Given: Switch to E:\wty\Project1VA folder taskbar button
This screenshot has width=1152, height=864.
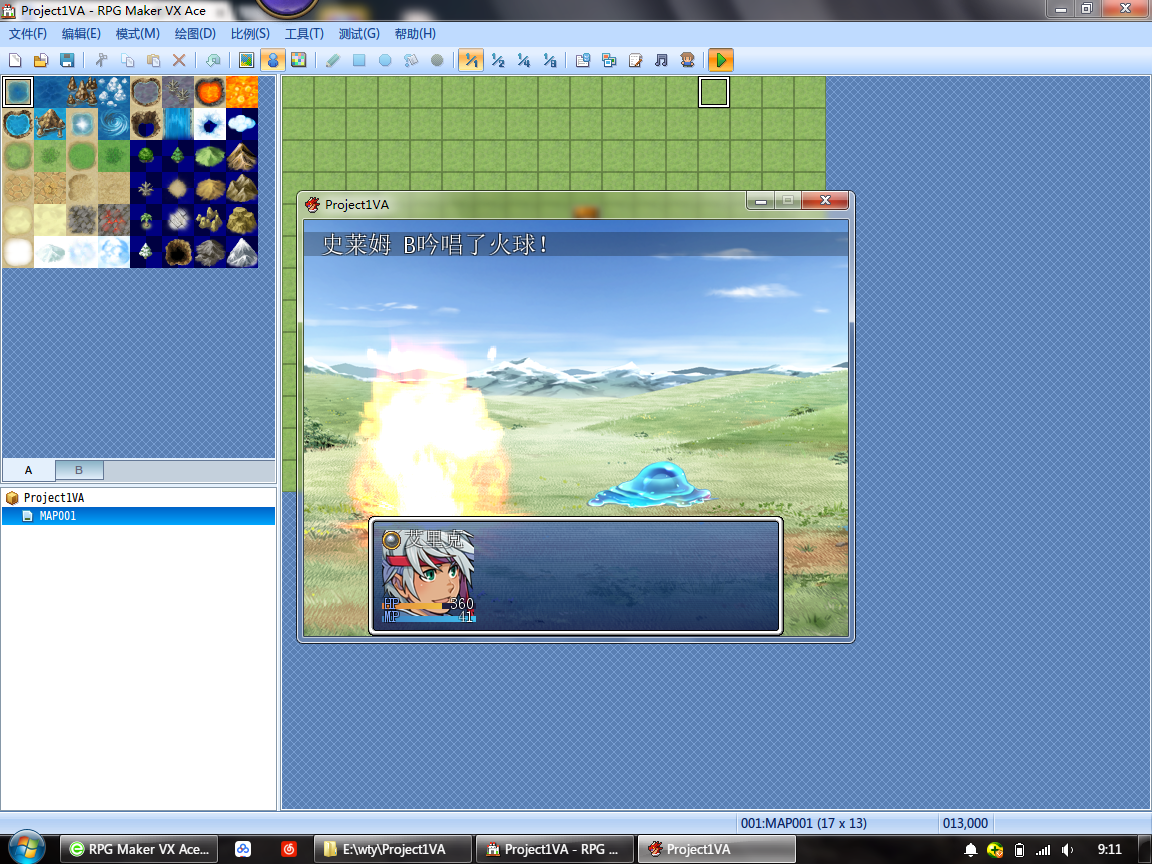Looking at the screenshot, I should pos(393,849).
